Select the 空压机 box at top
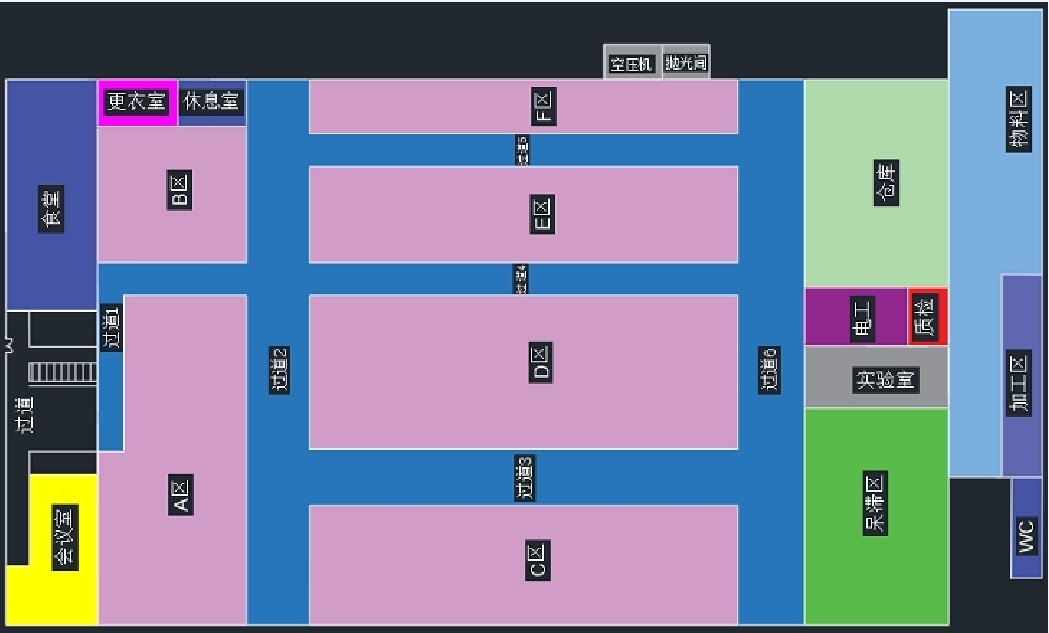The width and height of the screenshot is (1049, 633). pos(632,64)
